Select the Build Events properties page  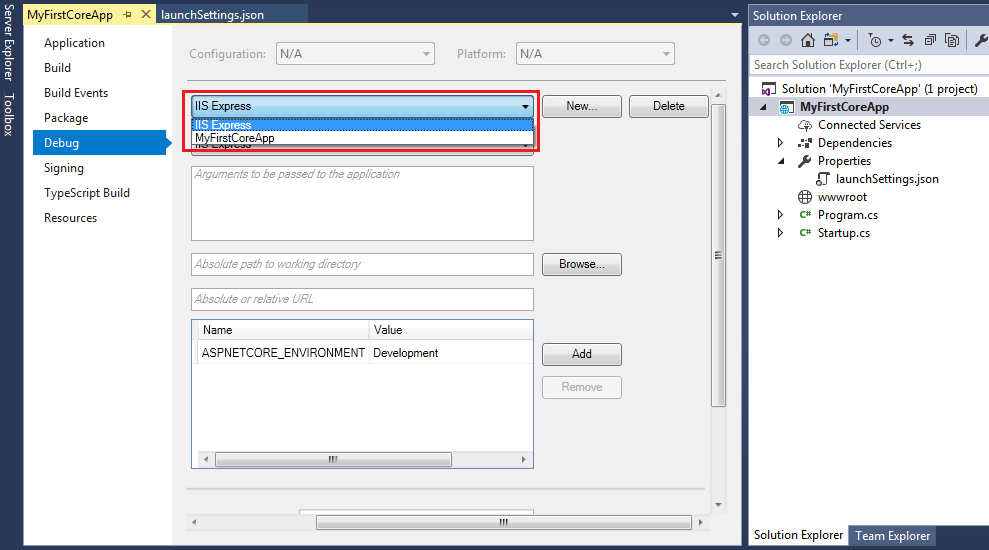[x=76, y=93]
